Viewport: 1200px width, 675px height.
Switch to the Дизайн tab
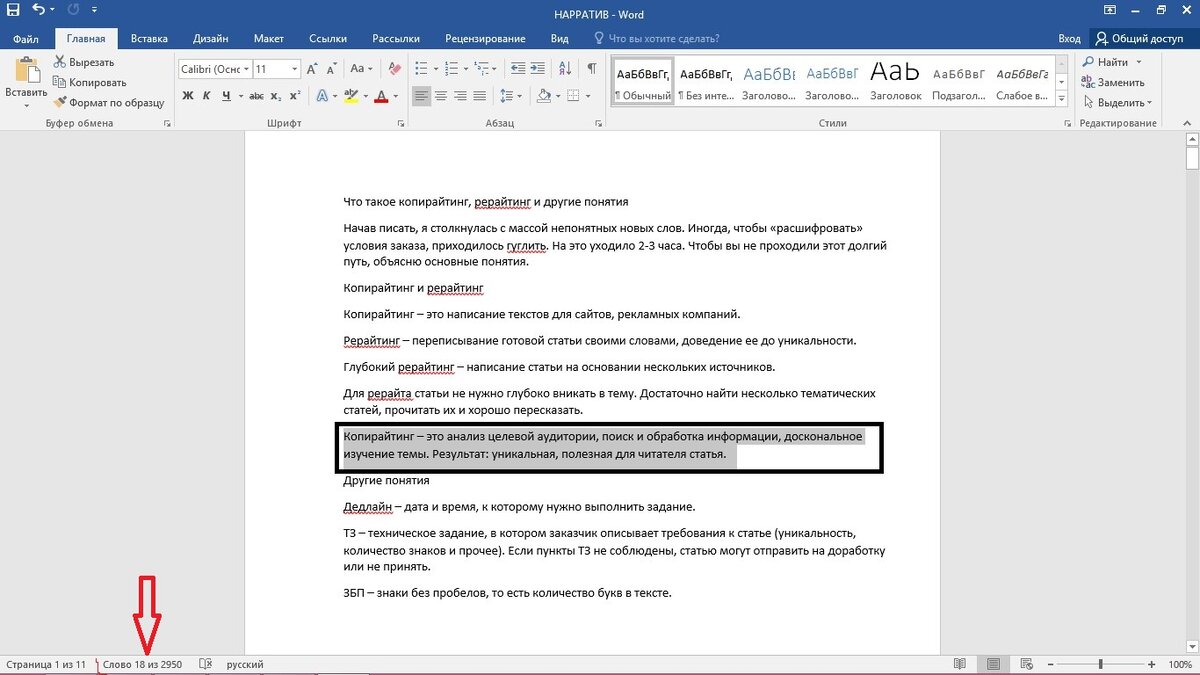pyautogui.click(x=211, y=38)
